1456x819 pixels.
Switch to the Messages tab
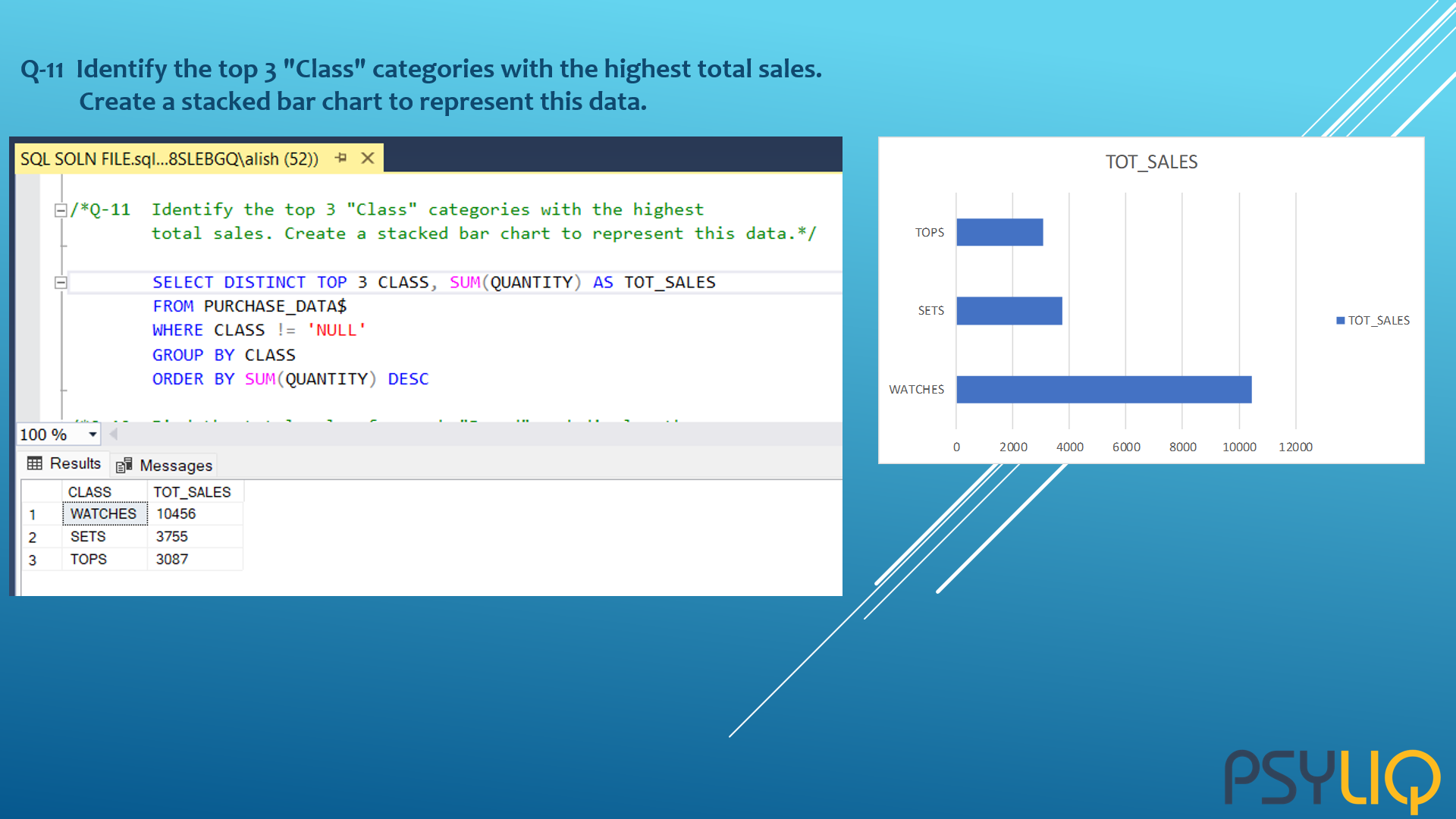[175, 466]
